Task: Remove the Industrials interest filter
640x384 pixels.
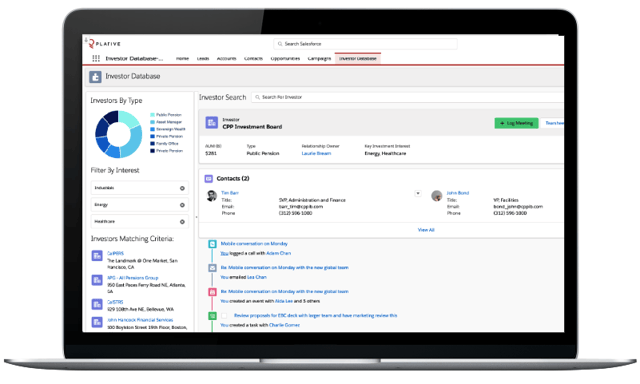Action: click(x=182, y=188)
